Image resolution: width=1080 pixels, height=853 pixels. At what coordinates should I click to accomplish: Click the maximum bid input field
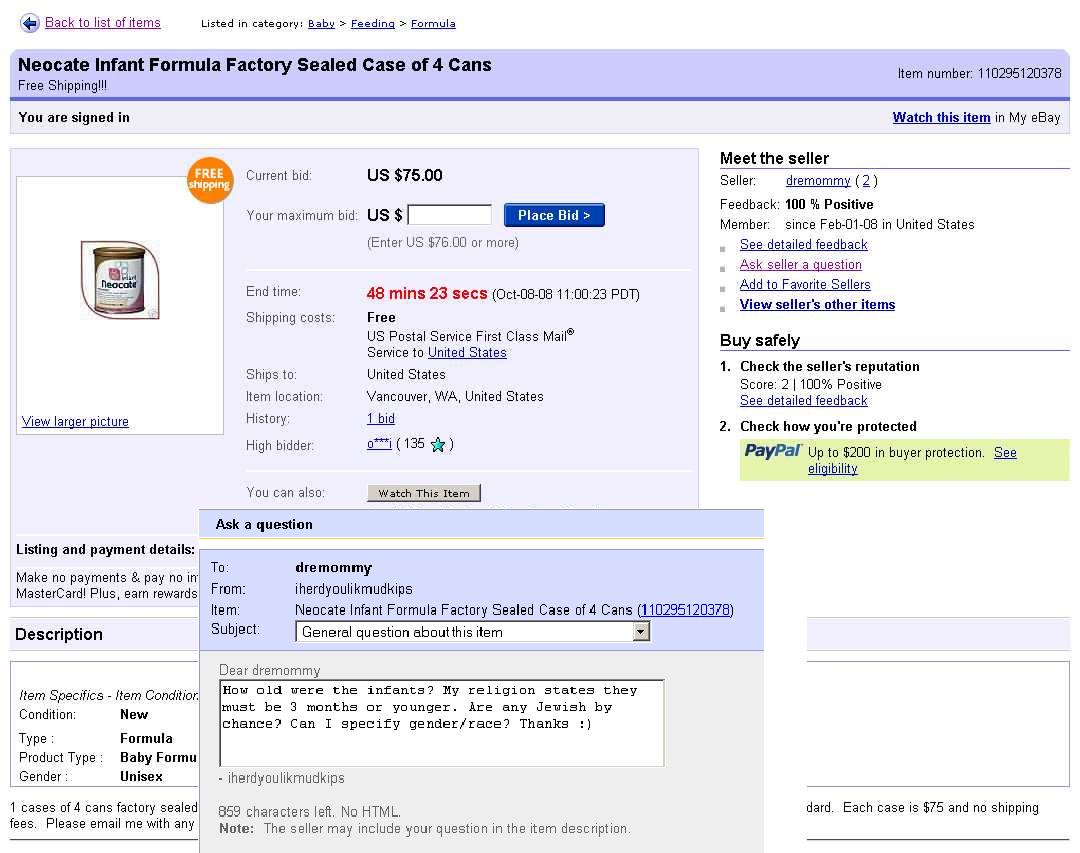[450, 215]
